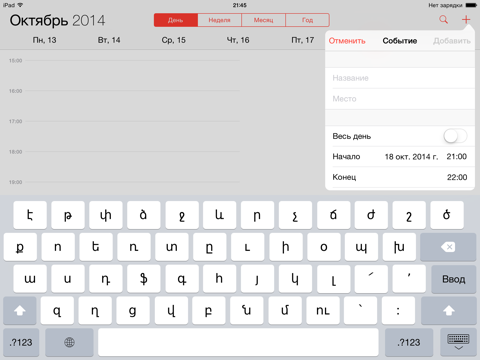Tap the բ key

pos(209,311)
